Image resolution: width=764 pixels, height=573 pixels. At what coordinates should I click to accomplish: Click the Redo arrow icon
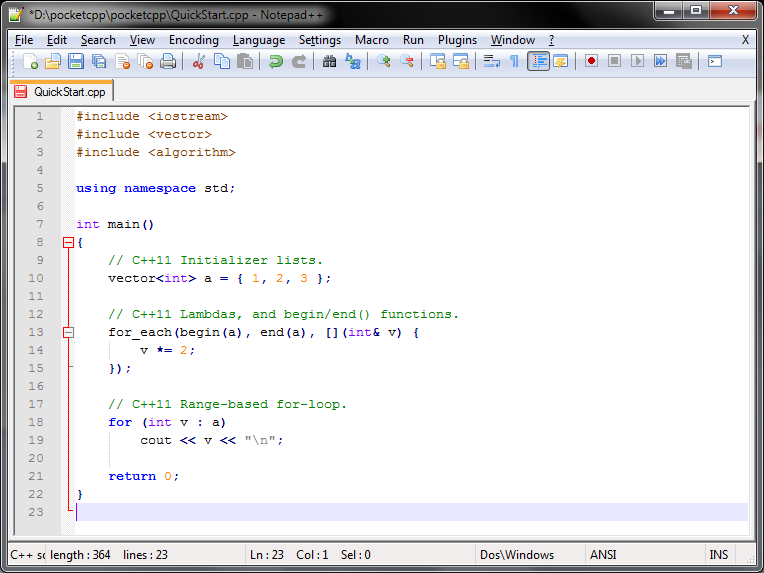click(299, 61)
